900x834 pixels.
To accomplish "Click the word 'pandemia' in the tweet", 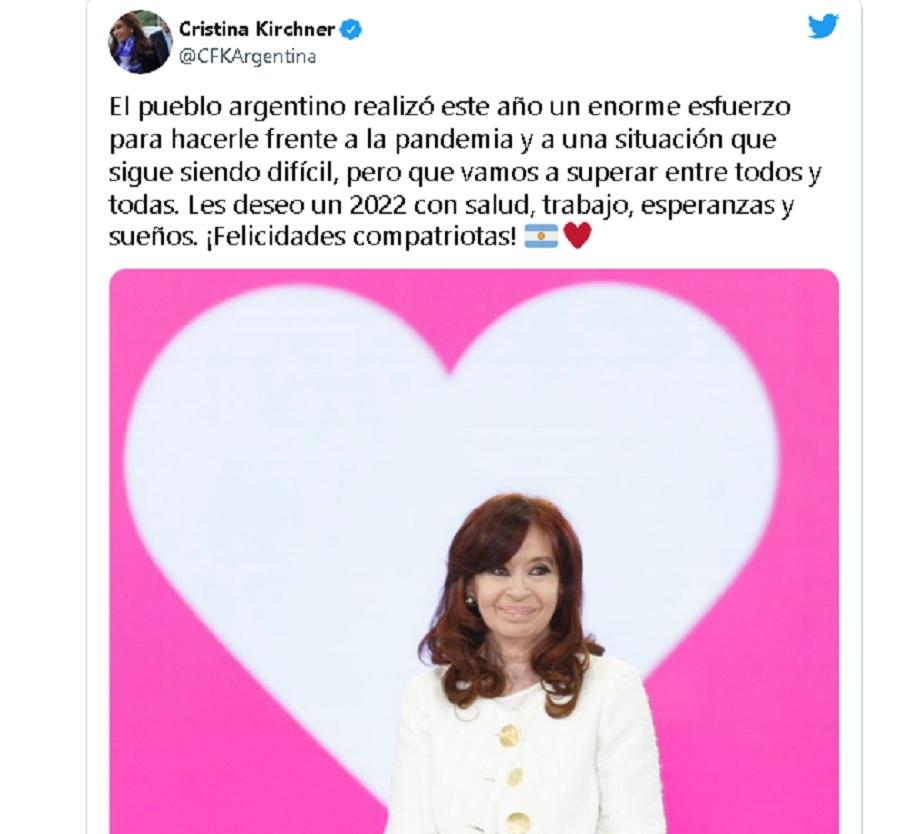I will pos(453,139).
